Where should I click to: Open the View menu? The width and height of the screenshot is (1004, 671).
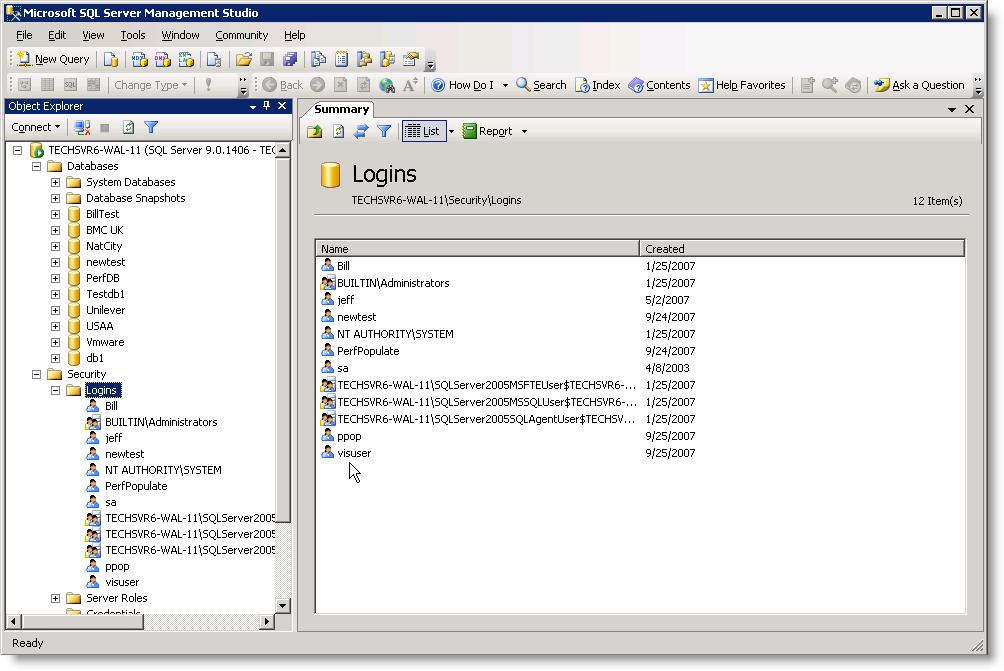[x=93, y=35]
